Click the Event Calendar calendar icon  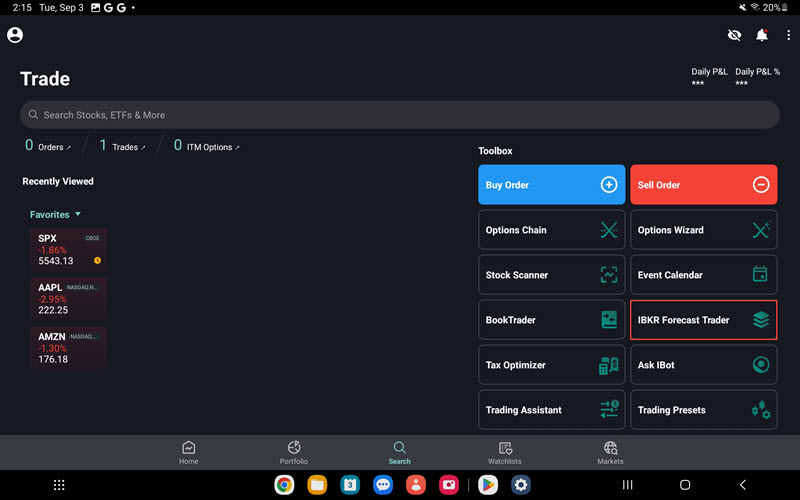click(760, 274)
